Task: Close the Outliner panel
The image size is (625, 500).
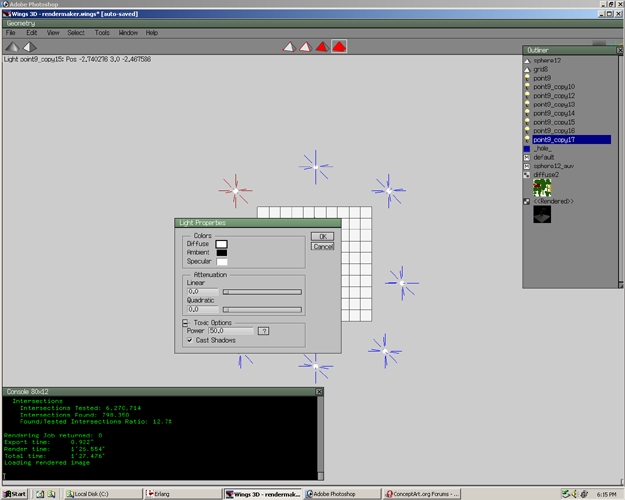Action: pos(620,50)
